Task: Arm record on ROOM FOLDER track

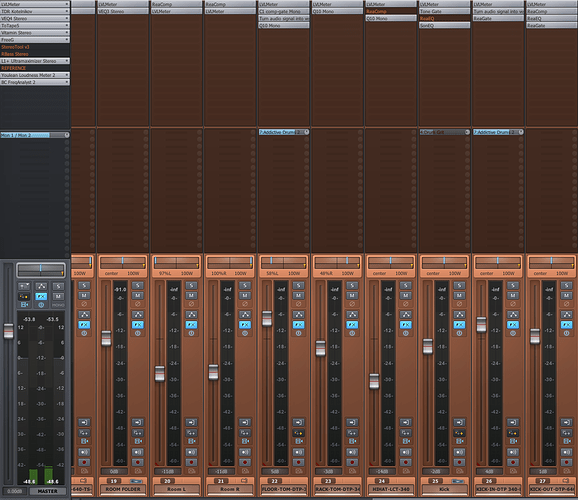Action: (137, 462)
